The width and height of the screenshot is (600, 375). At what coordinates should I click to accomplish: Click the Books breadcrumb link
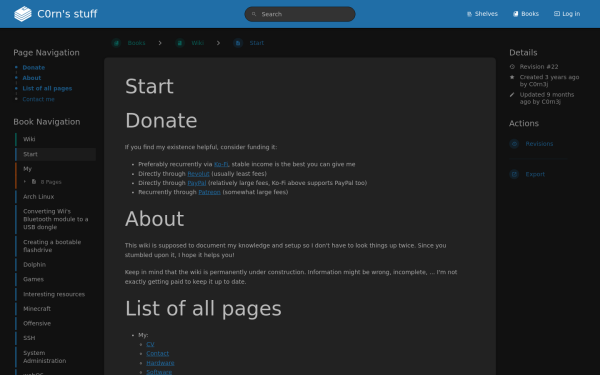137,43
